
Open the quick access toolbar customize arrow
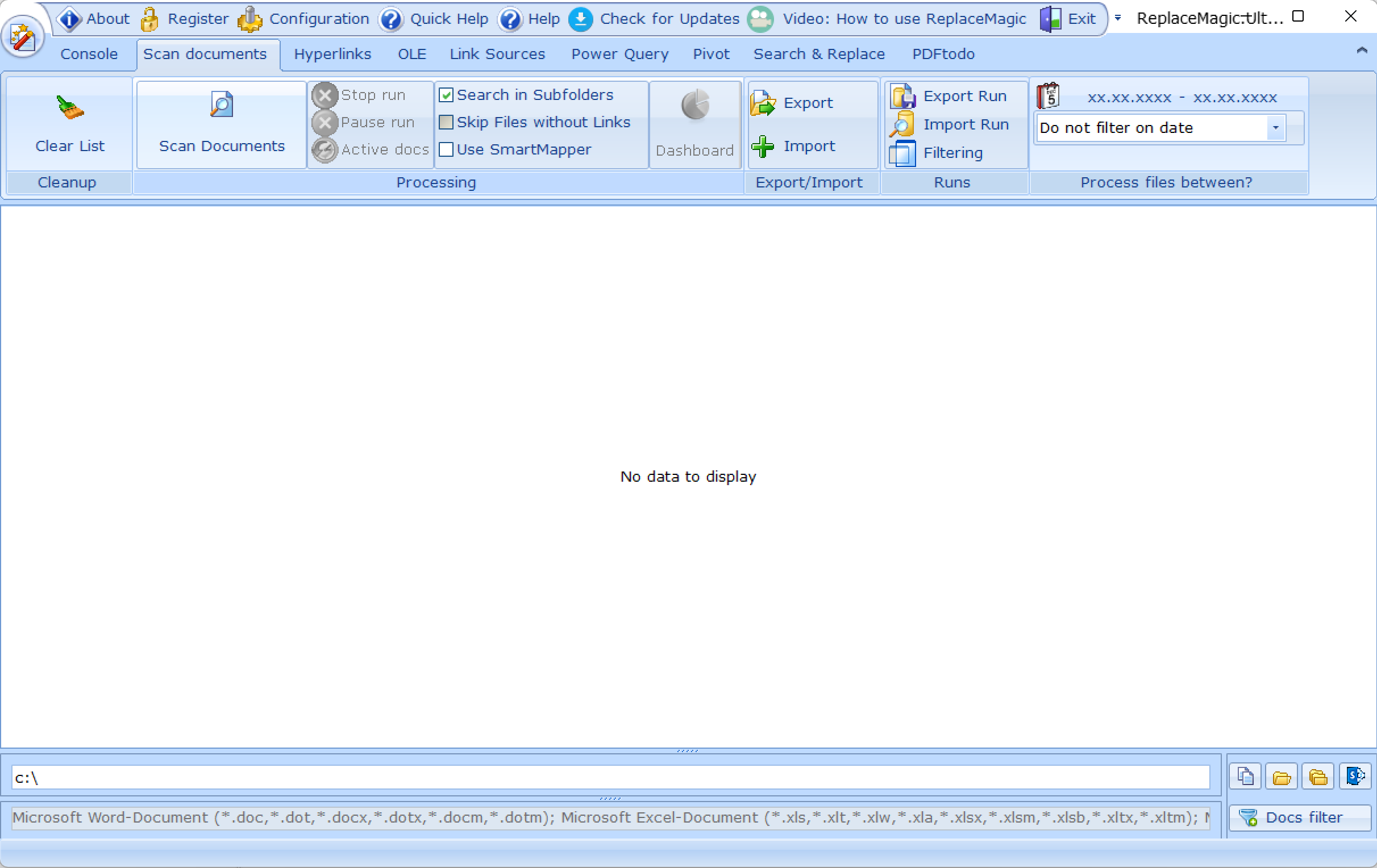pos(1118,19)
